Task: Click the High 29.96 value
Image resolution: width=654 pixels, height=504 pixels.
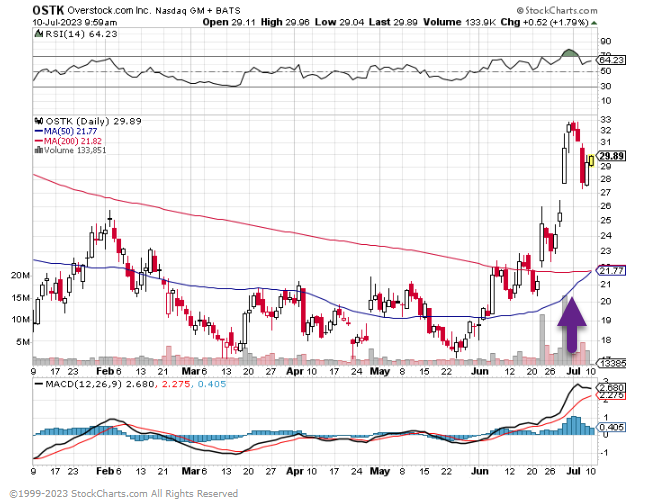Action: click(x=285, y=22)
